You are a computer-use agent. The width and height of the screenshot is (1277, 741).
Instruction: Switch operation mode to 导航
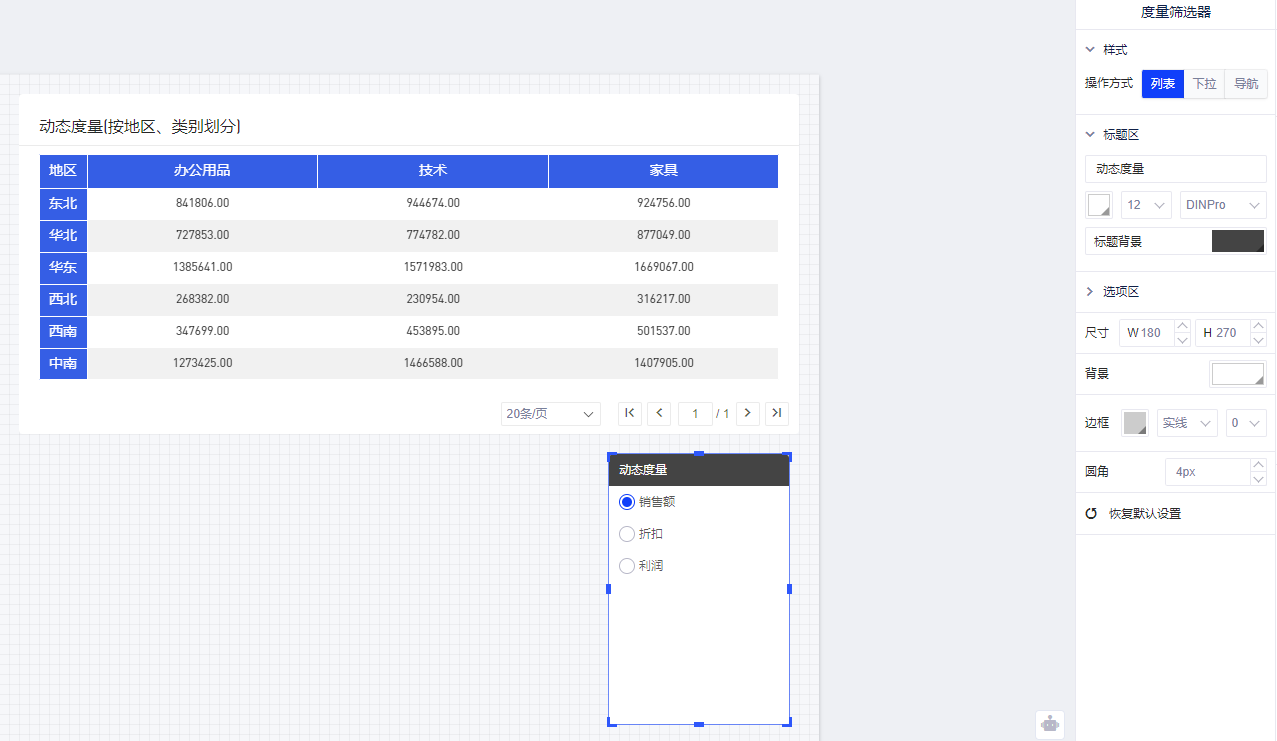point(1246,84)
